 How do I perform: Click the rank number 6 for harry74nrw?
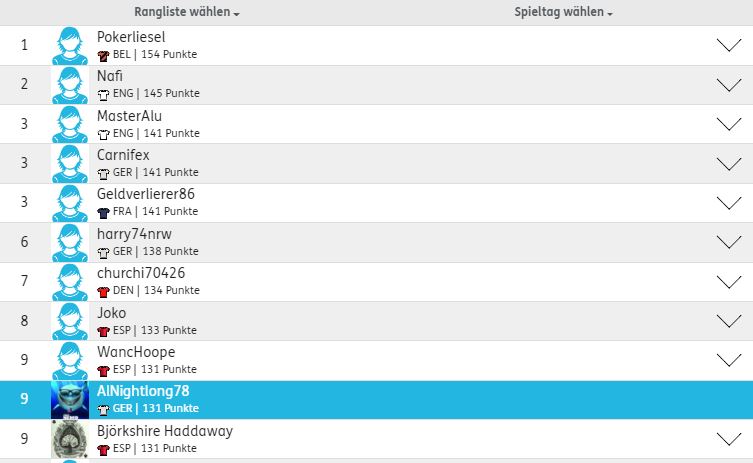[x=24, y=243]
